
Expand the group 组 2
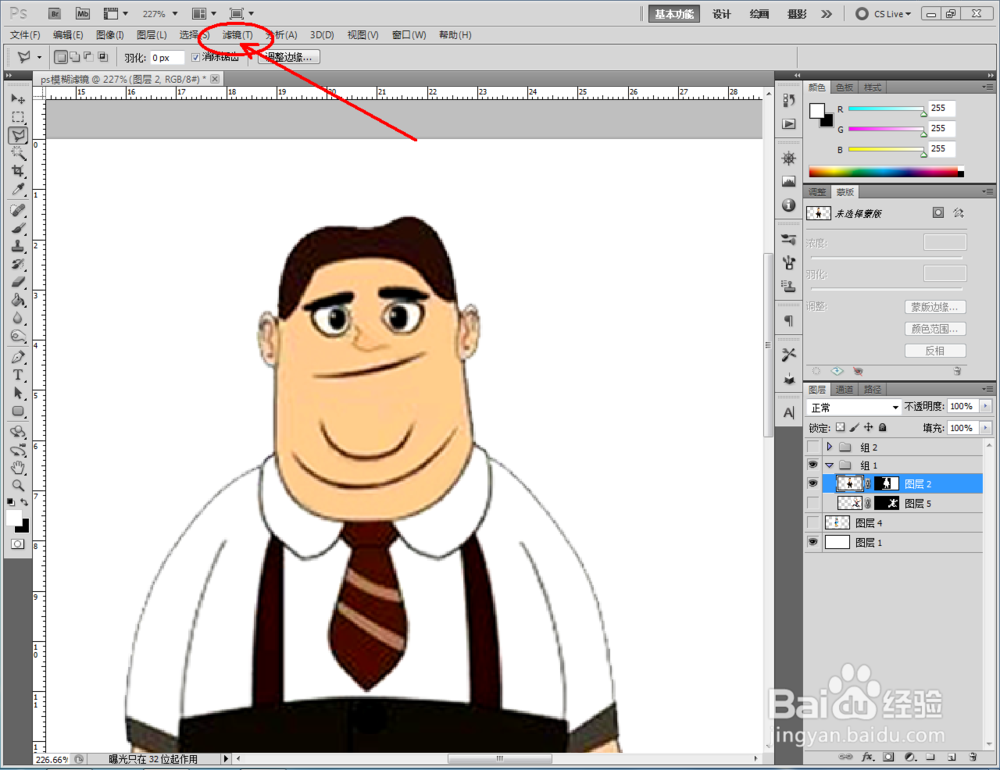coord(829,447)
